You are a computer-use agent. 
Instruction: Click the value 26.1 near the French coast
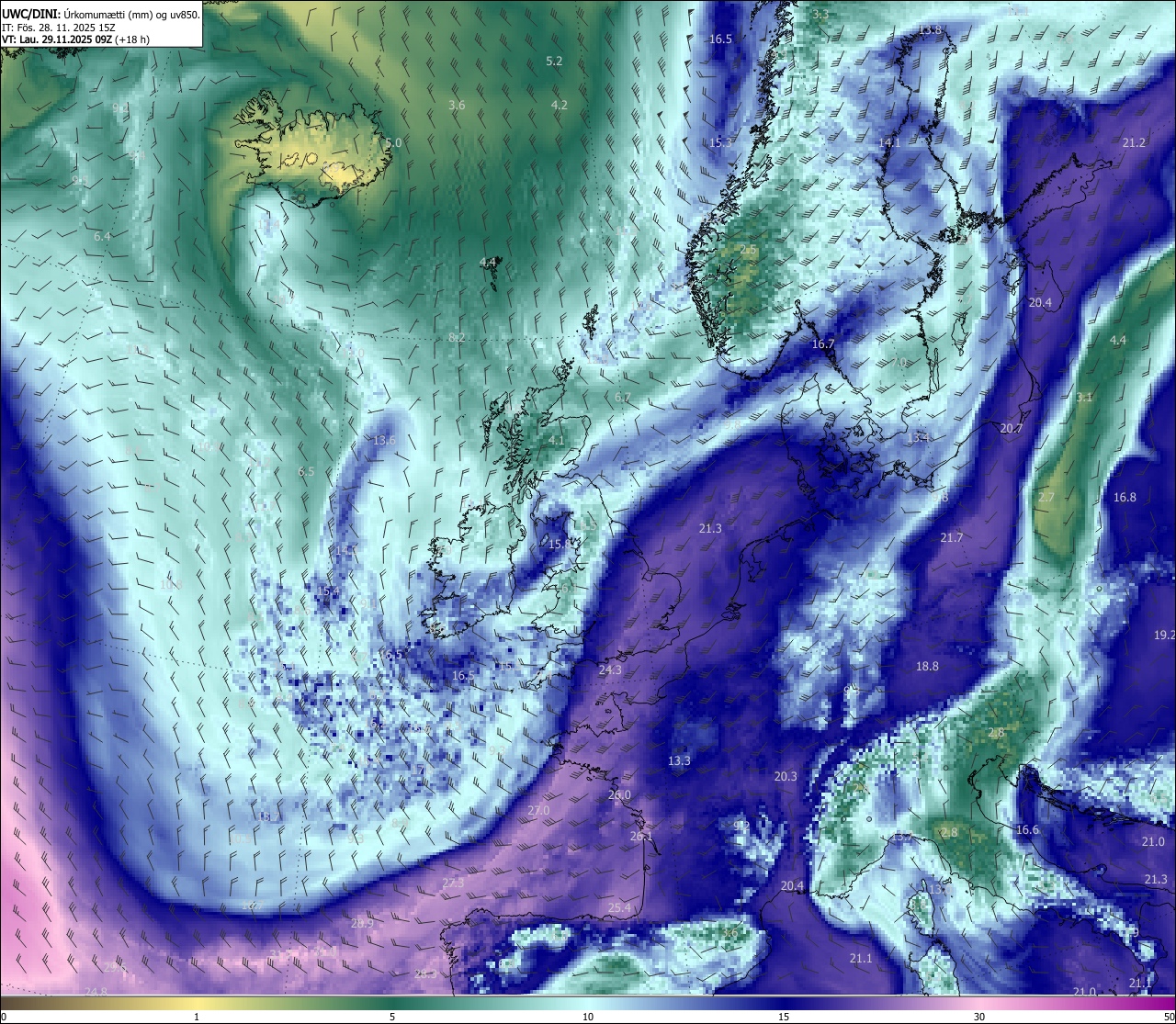click(641, 836)
